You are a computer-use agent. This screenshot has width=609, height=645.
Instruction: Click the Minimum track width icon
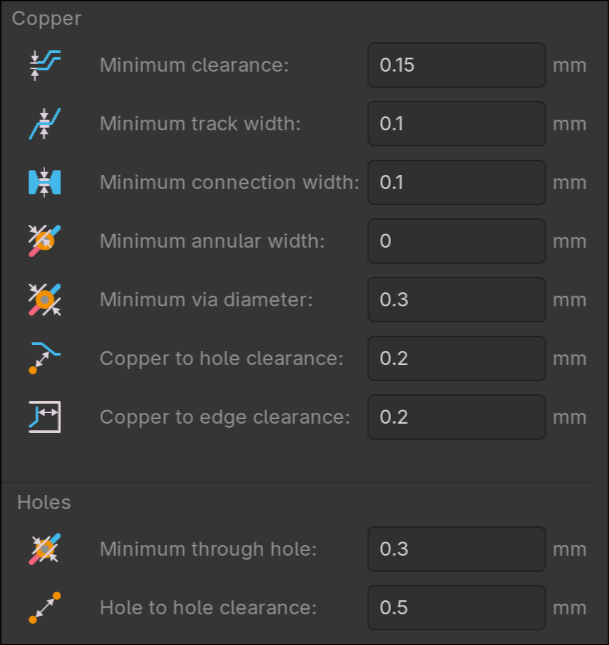pyautogui.click(x=45, y=124)
